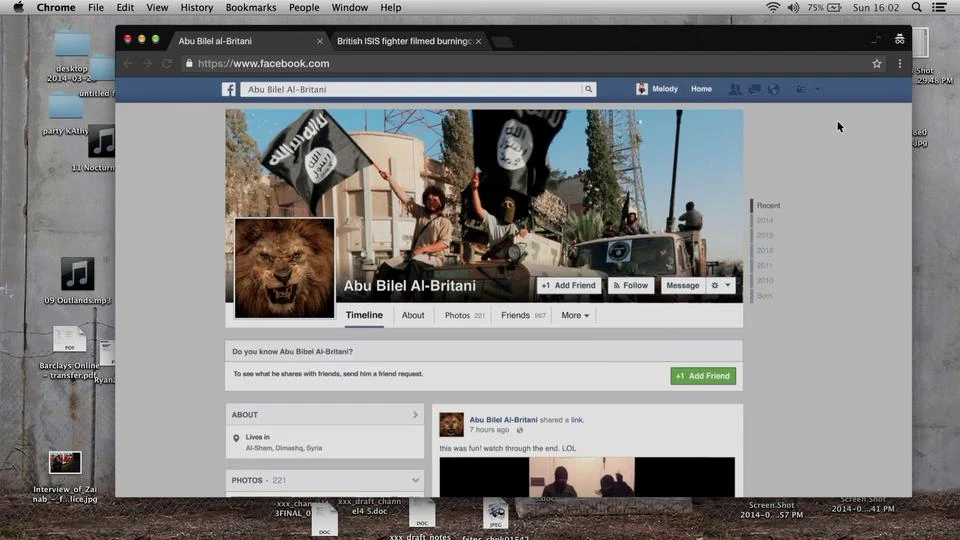Screen dimensions: 960x540
Task: Jump to Recent on timeline
Action: point(768,206)
